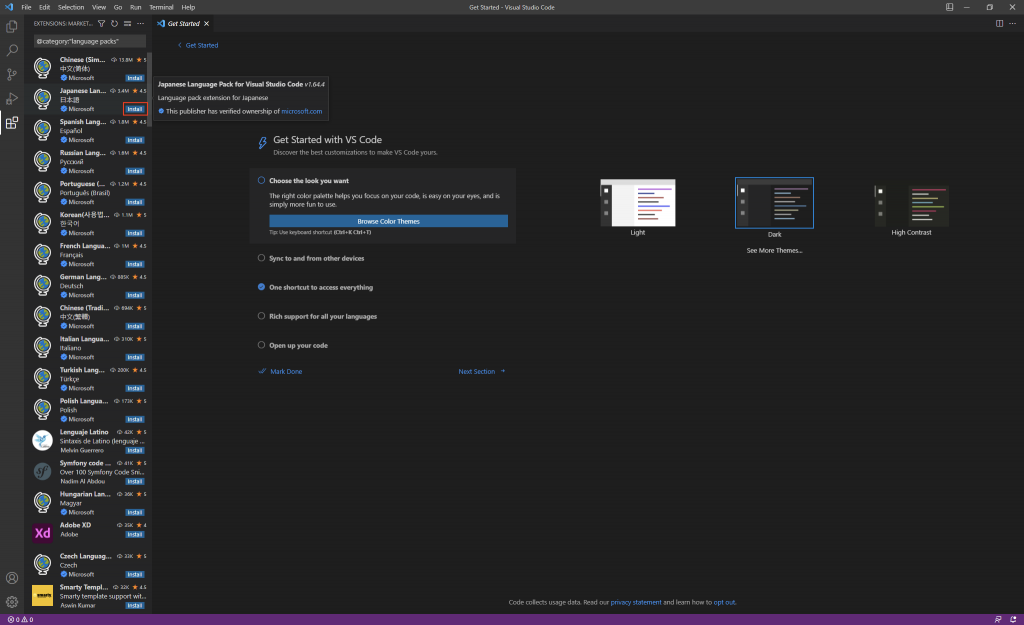Install the Czech Language Pack

click(135, 575)
